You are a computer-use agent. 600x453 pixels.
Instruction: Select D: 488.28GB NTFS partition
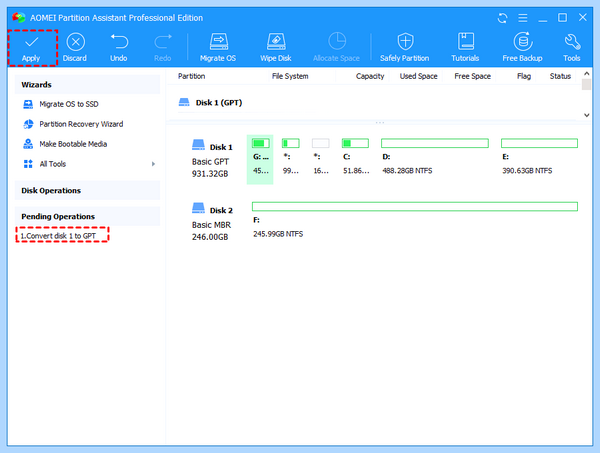click(x=435, y=157)
